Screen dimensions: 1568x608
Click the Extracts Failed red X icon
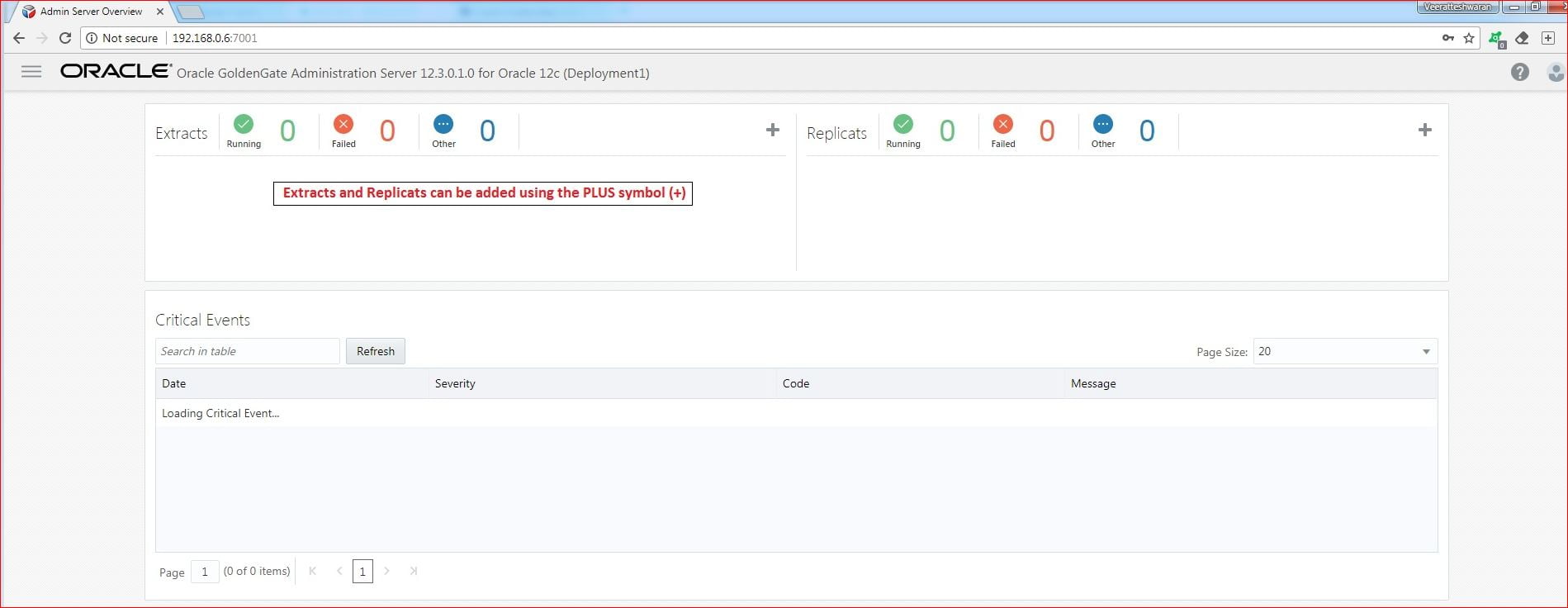click(x=343, y=124)
